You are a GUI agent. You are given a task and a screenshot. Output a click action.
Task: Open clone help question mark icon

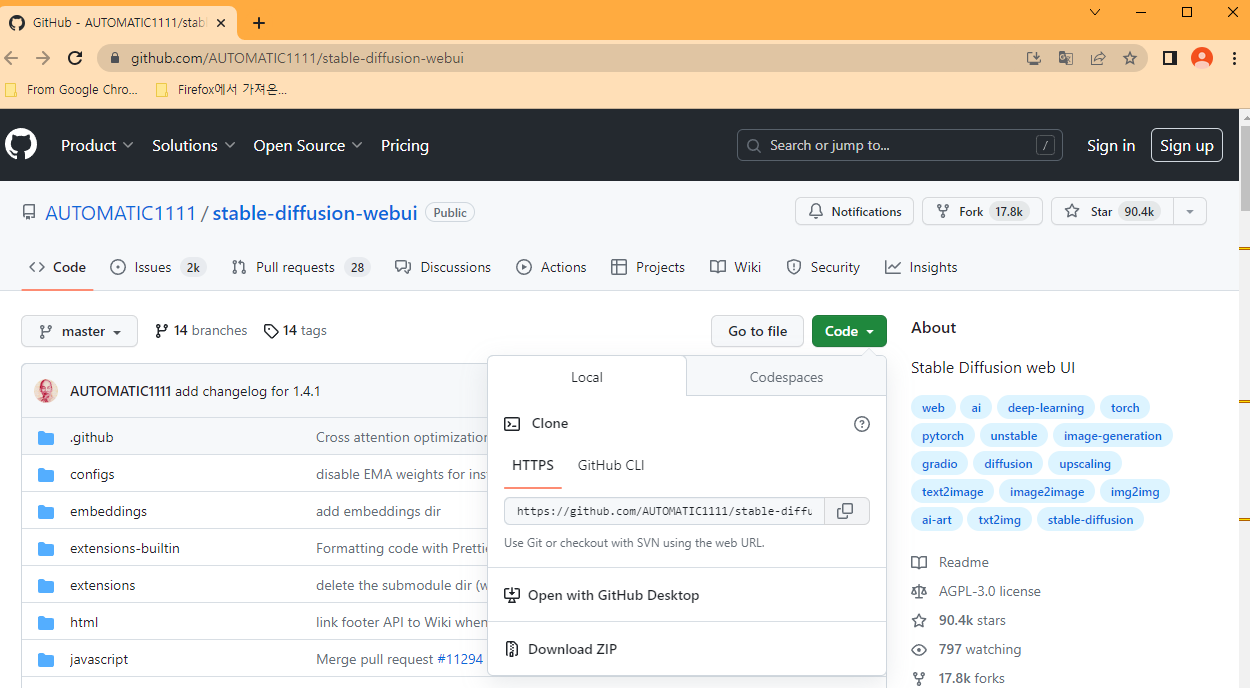click(862, 424)
